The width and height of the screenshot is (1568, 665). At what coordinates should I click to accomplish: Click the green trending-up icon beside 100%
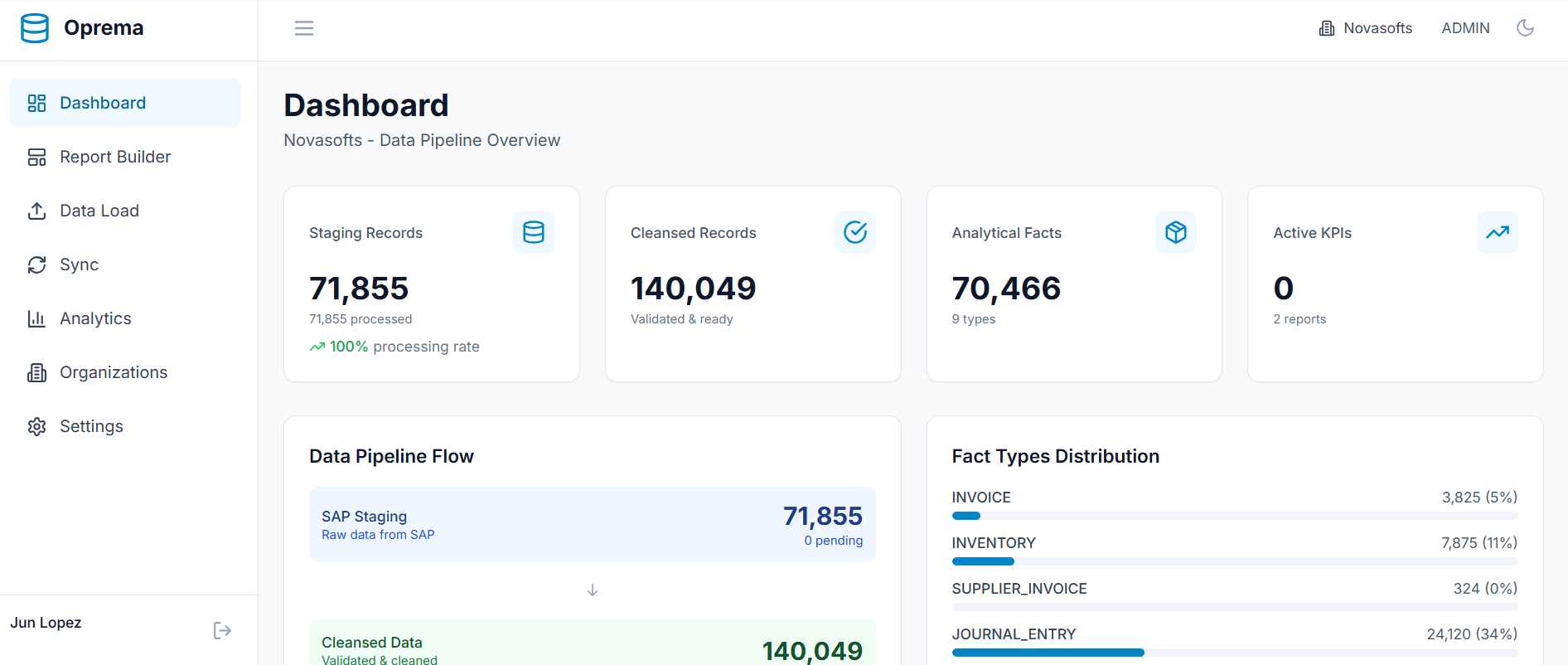(x=317, y=347)
